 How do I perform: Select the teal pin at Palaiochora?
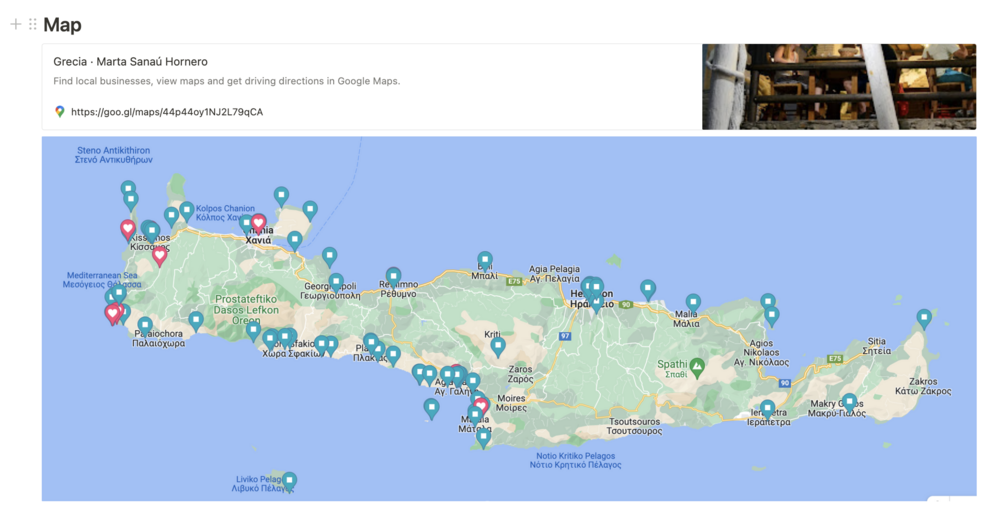145,326
